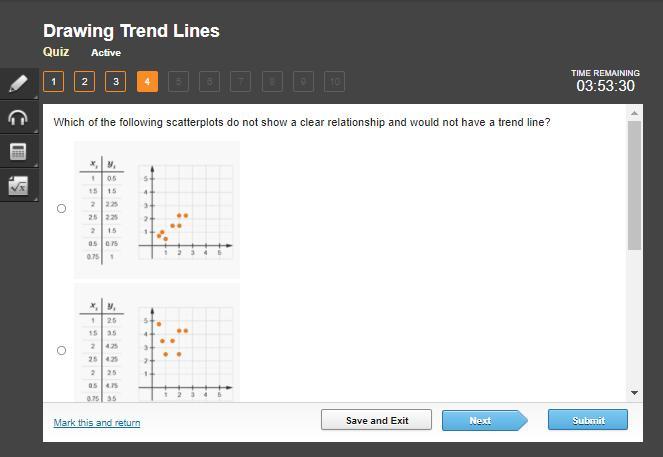Go to question 1
Image resolution: width=663 pixels, height=457 pixels.
coord(53,82)
